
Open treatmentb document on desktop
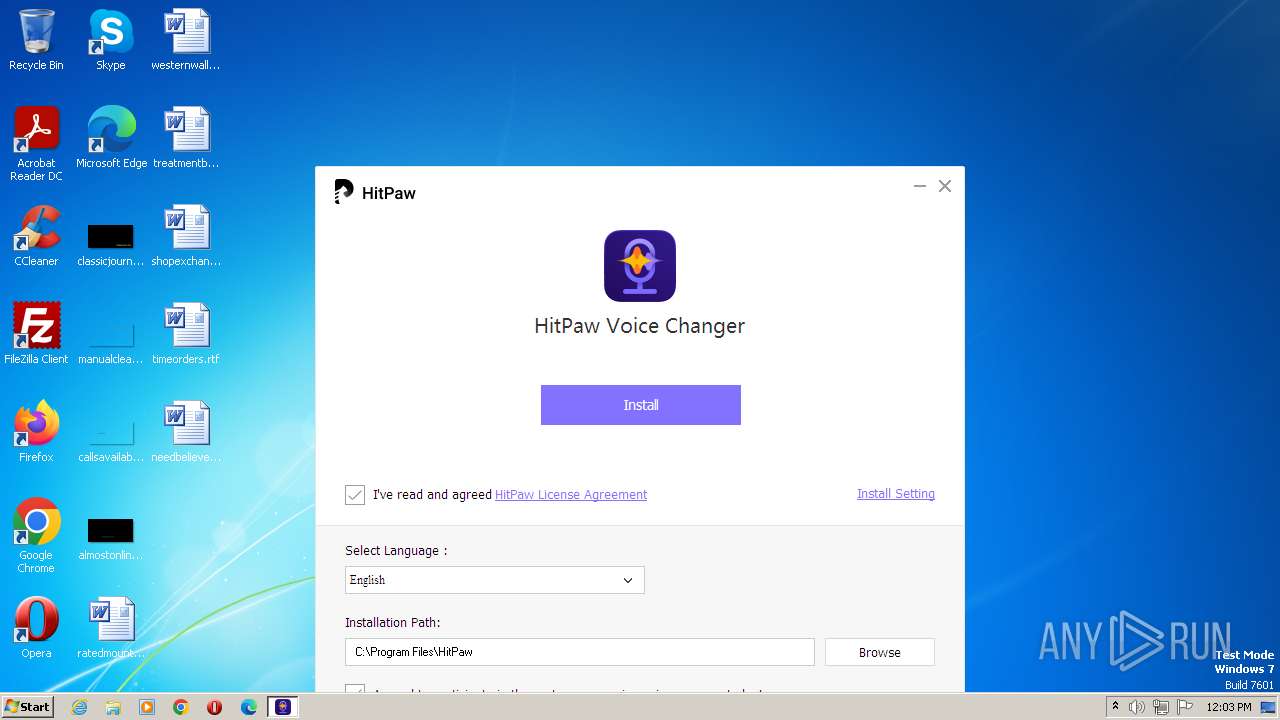[x=186, y=138]
